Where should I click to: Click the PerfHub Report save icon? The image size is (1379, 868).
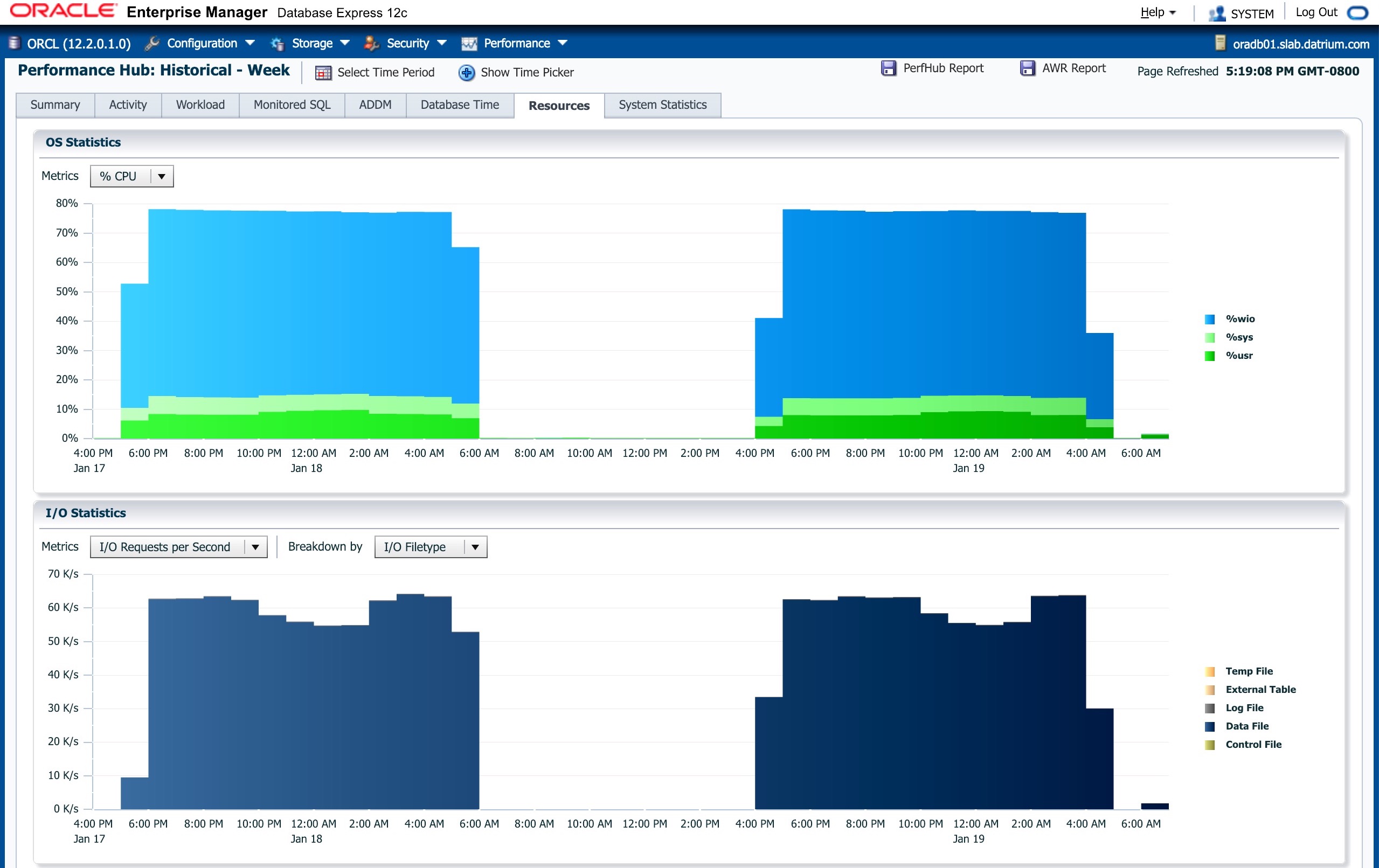(x=888, y=68)
